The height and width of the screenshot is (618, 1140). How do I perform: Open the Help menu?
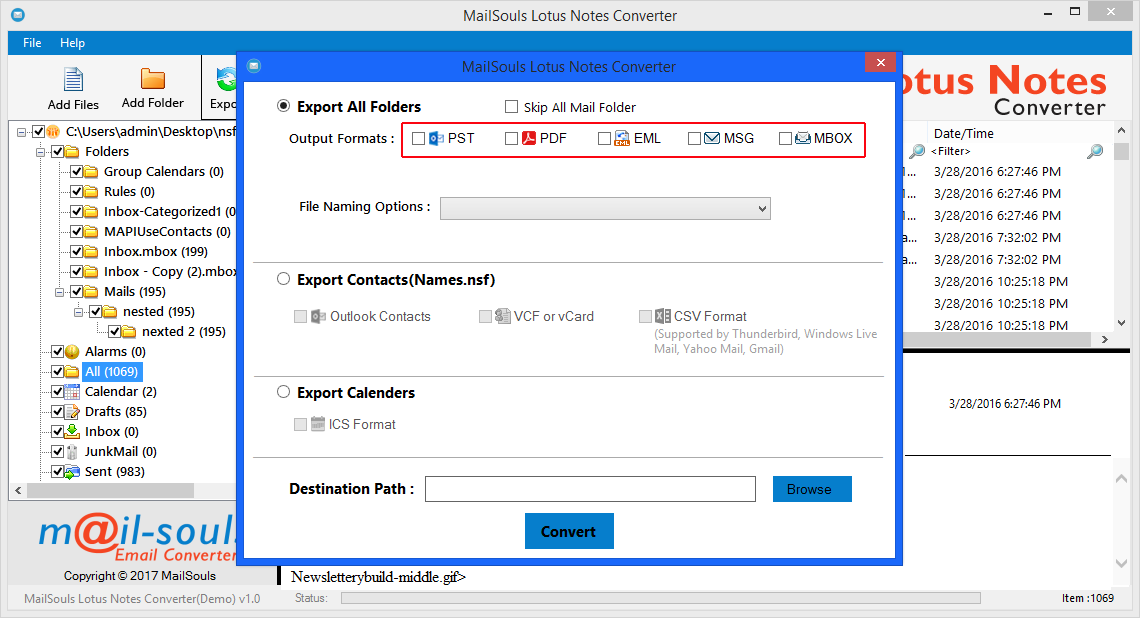click(x=72, y=43)
